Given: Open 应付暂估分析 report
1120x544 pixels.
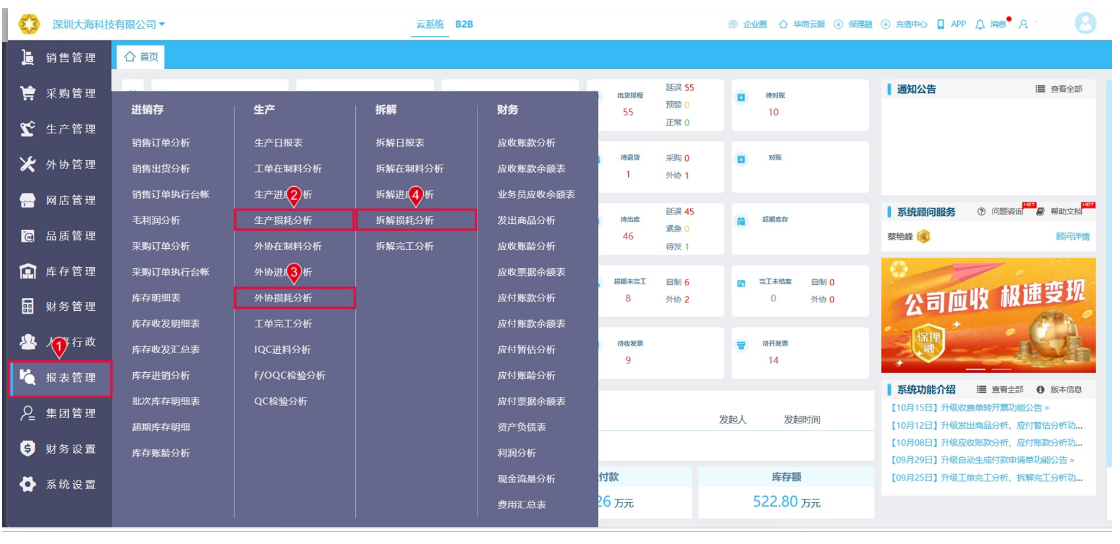Looking at the screenshot, I should pos(526,349).
